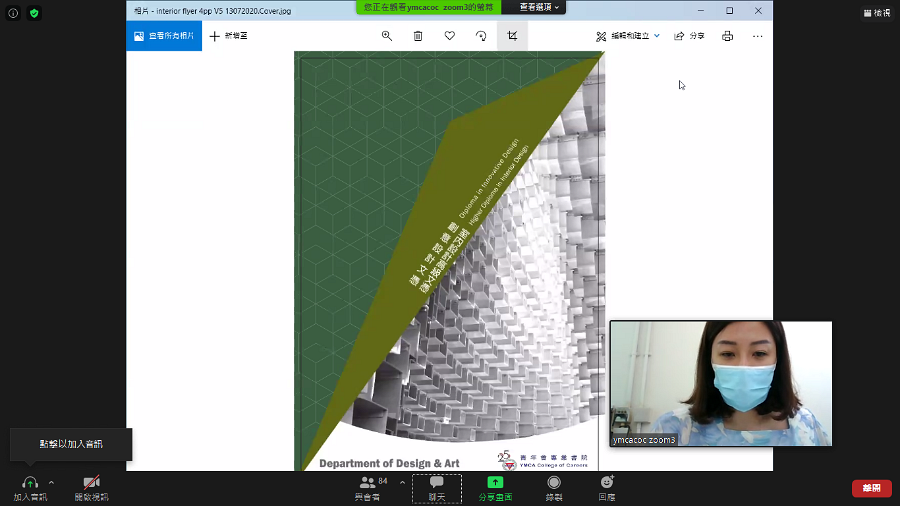Add photo to favorites with heart icon
This screenshot has width=900, height=506.
(449, 36)
